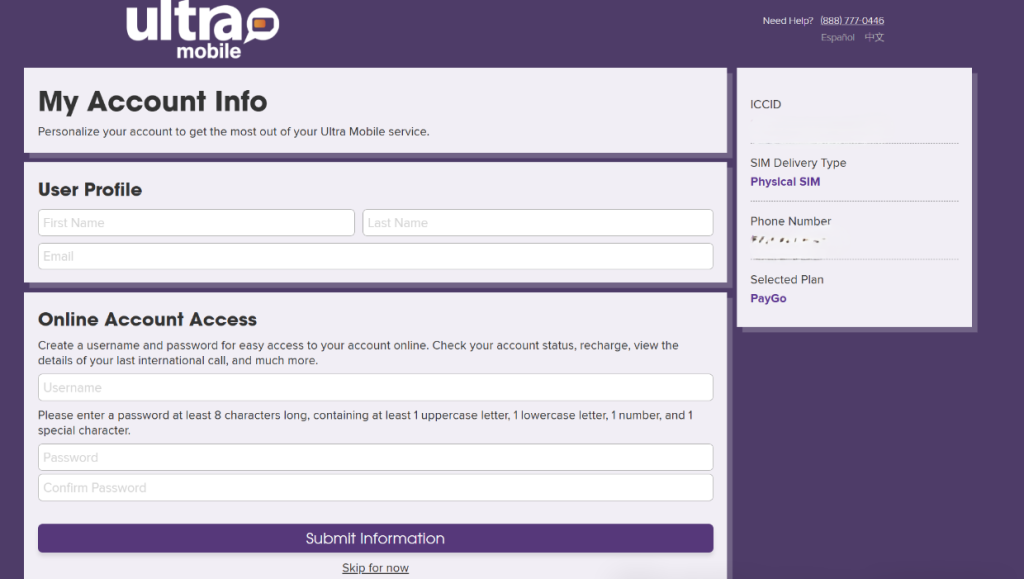Viewport: 1024px width, 579px height.
Task: Click the Phone Number label
Action: [x=790, y=221]
